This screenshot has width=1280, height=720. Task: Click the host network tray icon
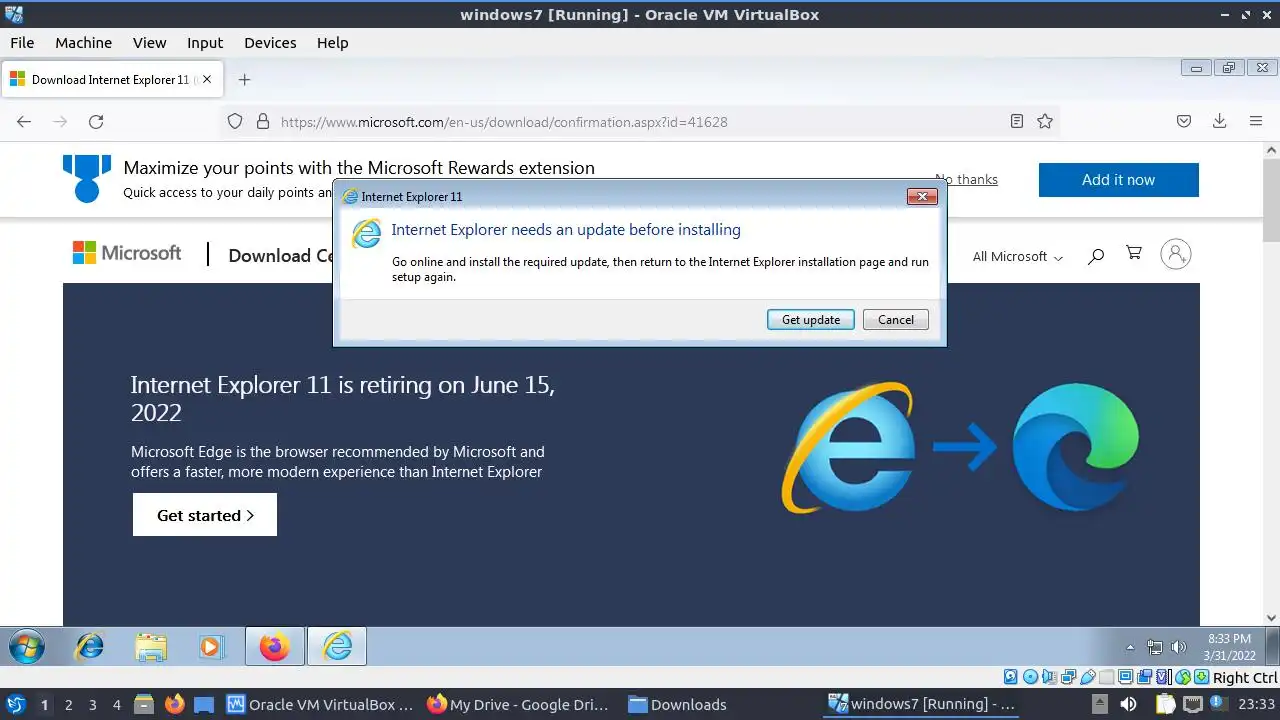click(1192, 704)
